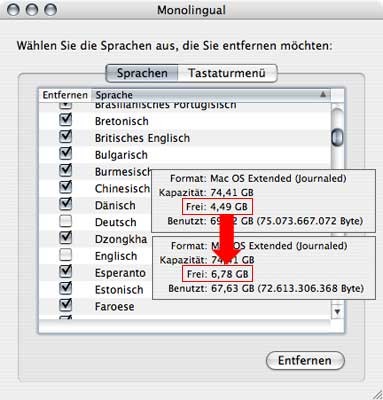This screenshot has height=400, width=383.
Task: Check the Deutsch checkbox
Action: 66,221
